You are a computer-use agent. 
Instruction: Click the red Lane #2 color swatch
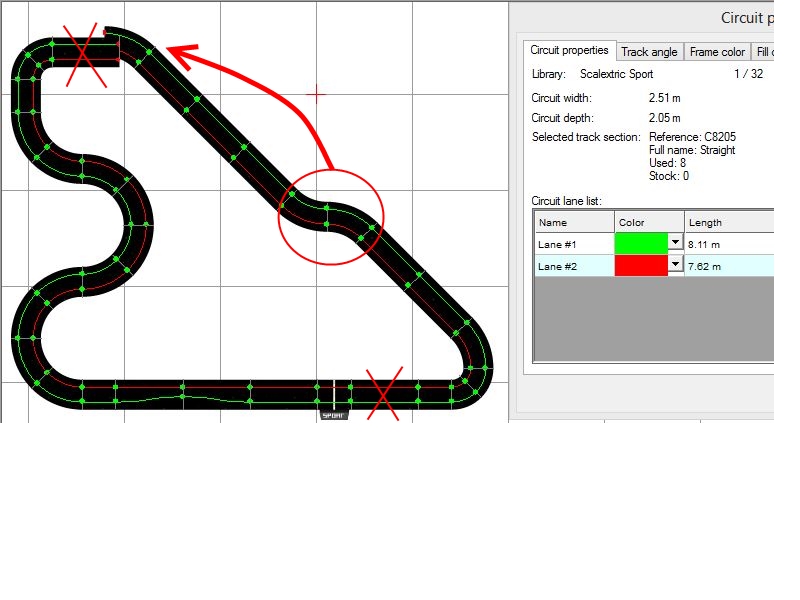(x=640, y=266)
